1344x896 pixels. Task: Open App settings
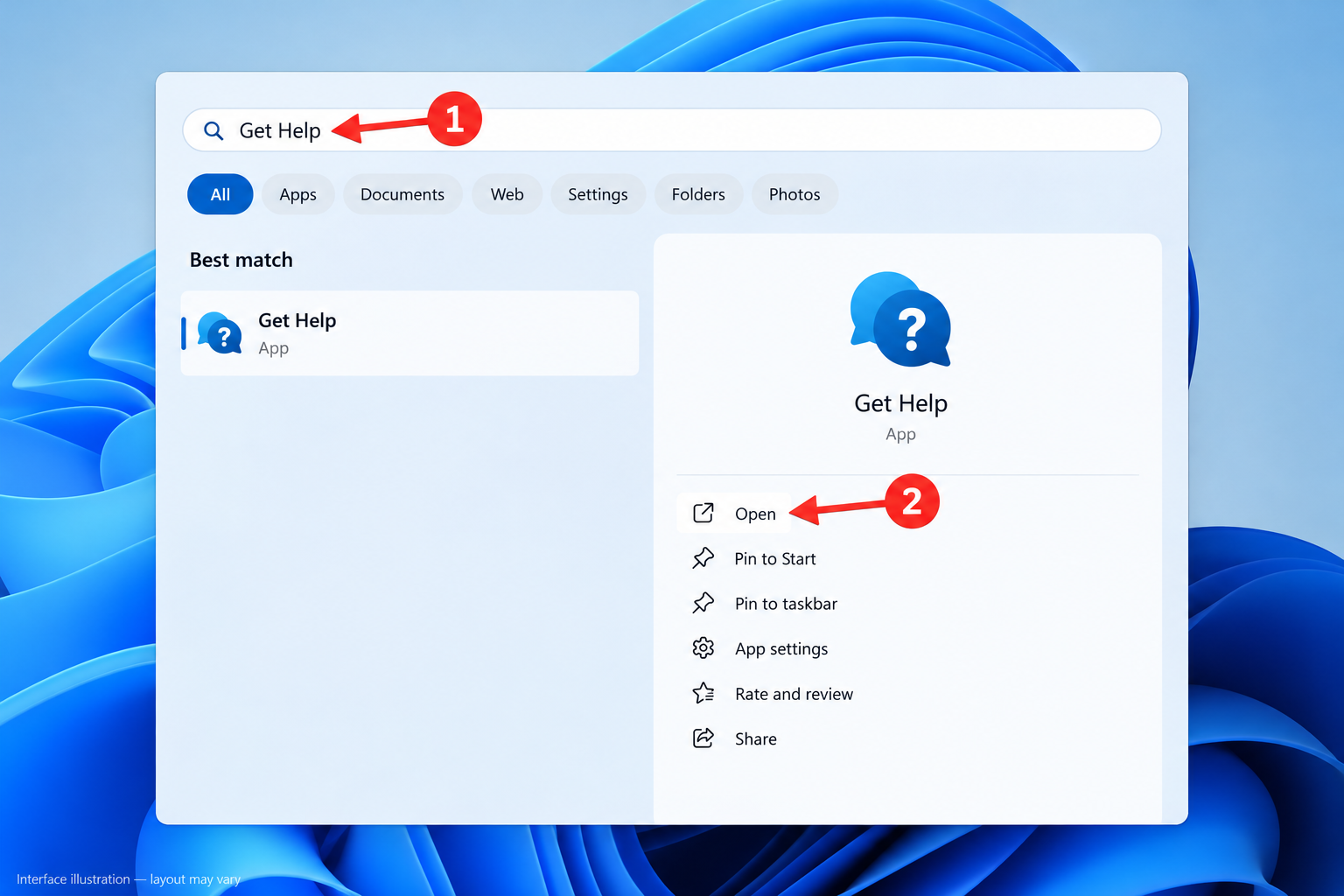[x=781, y=649]
